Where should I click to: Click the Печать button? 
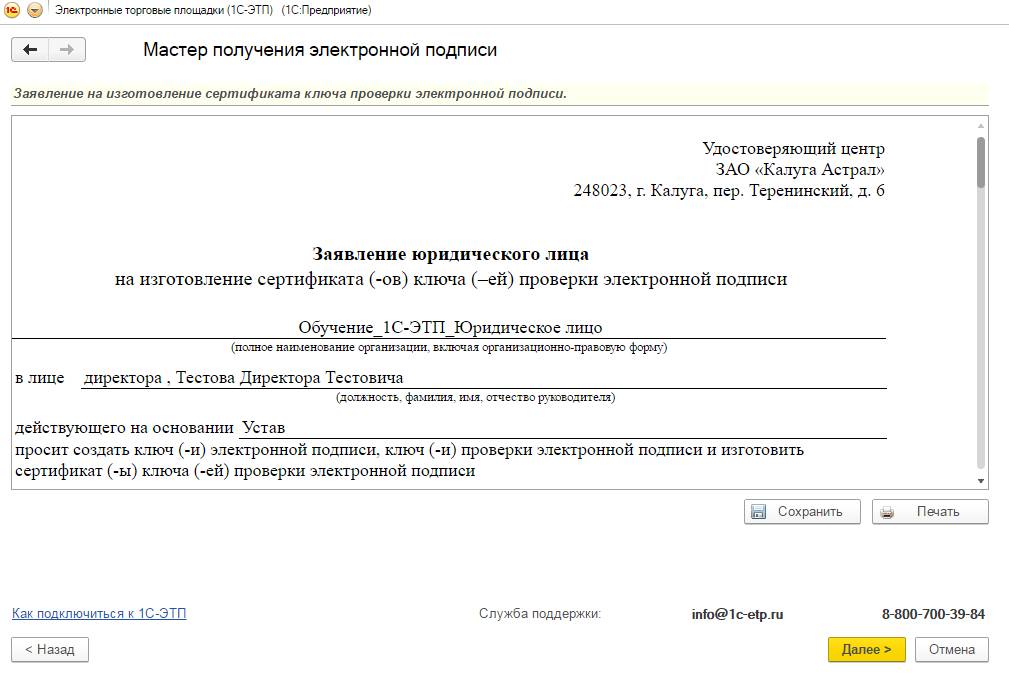pyautogui.click(x=930, y=512)
